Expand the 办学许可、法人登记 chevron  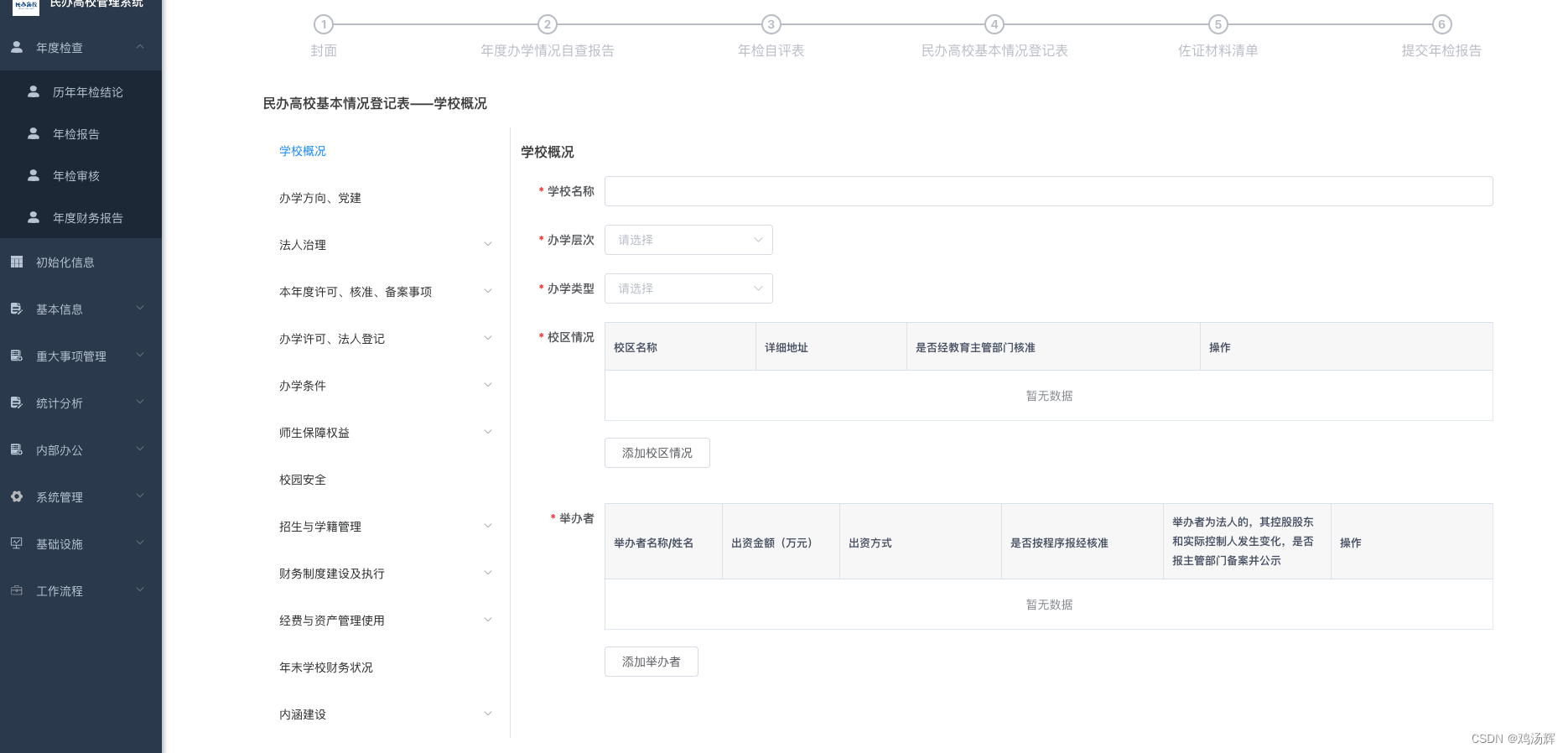(x=488, y=339)
